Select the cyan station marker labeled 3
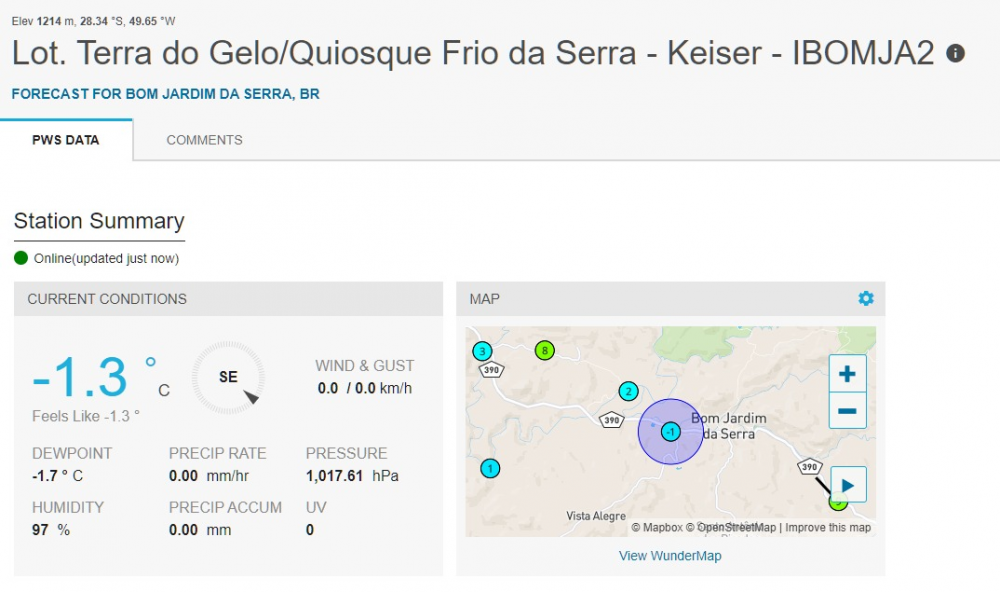The height and width of the screenshot is (592, 1000). 482,351
